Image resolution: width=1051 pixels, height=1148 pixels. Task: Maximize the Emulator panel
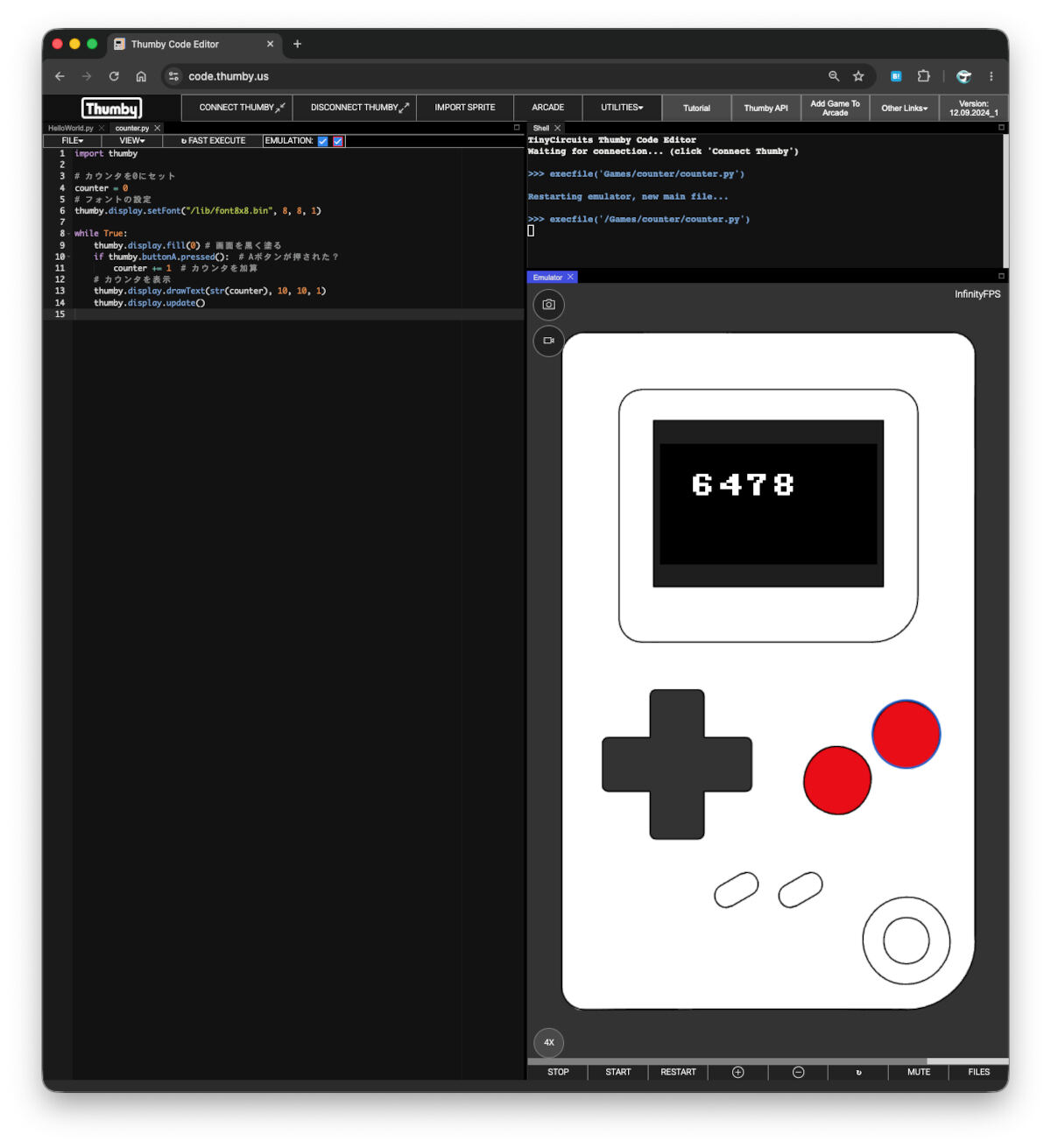pyautogui.click(x=1001, y=277)
